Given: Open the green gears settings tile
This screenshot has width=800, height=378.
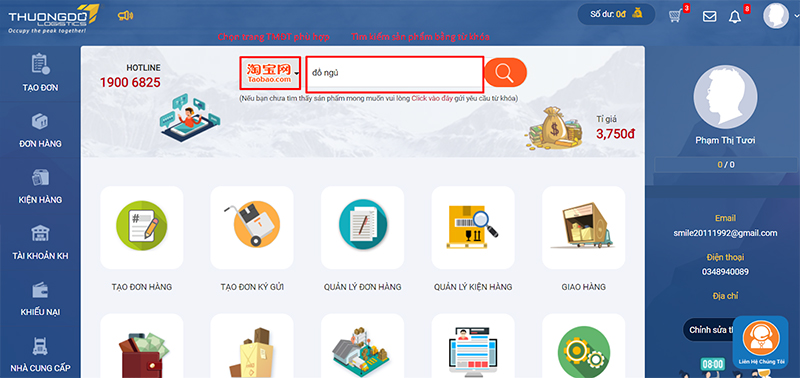Looking at the screenshot, I should click(584, 346).
